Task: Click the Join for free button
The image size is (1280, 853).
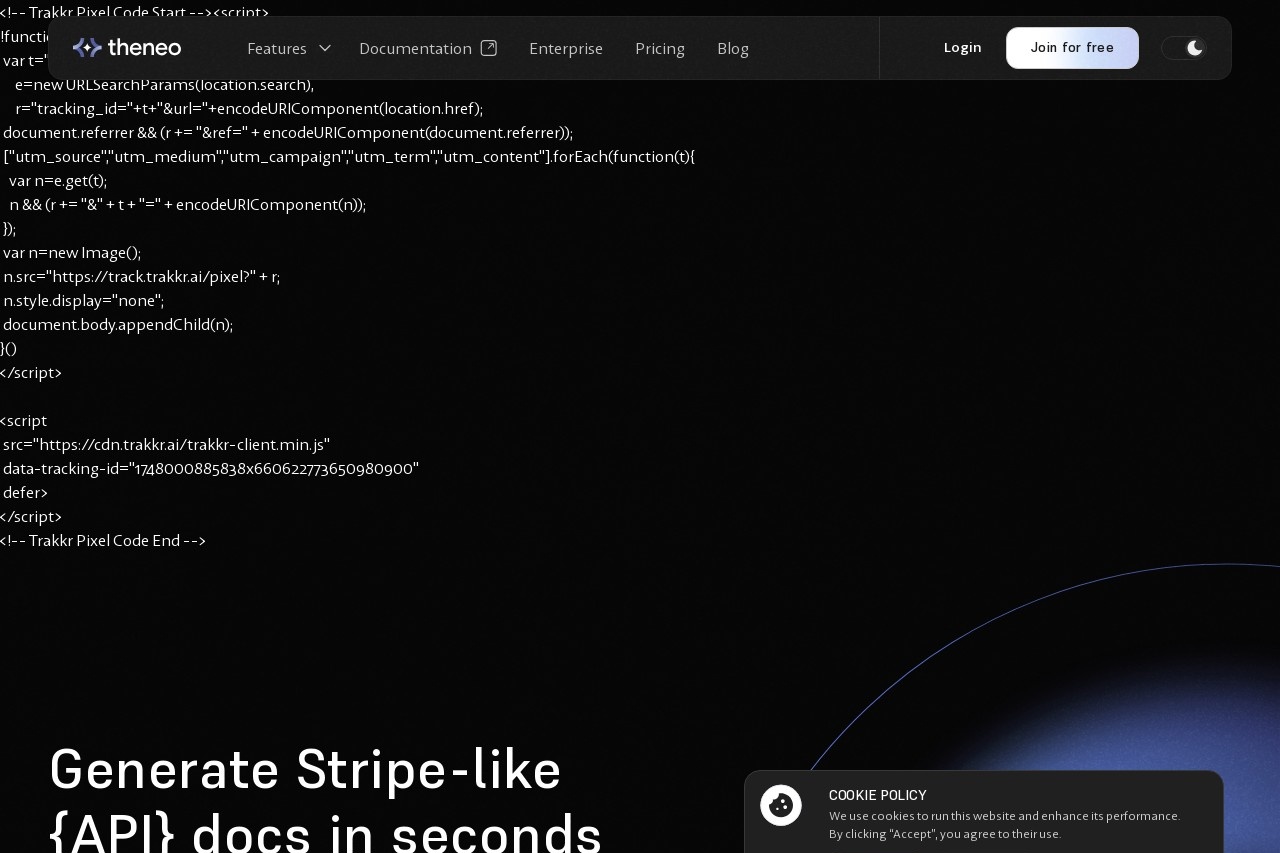Action: point(1072,48)
